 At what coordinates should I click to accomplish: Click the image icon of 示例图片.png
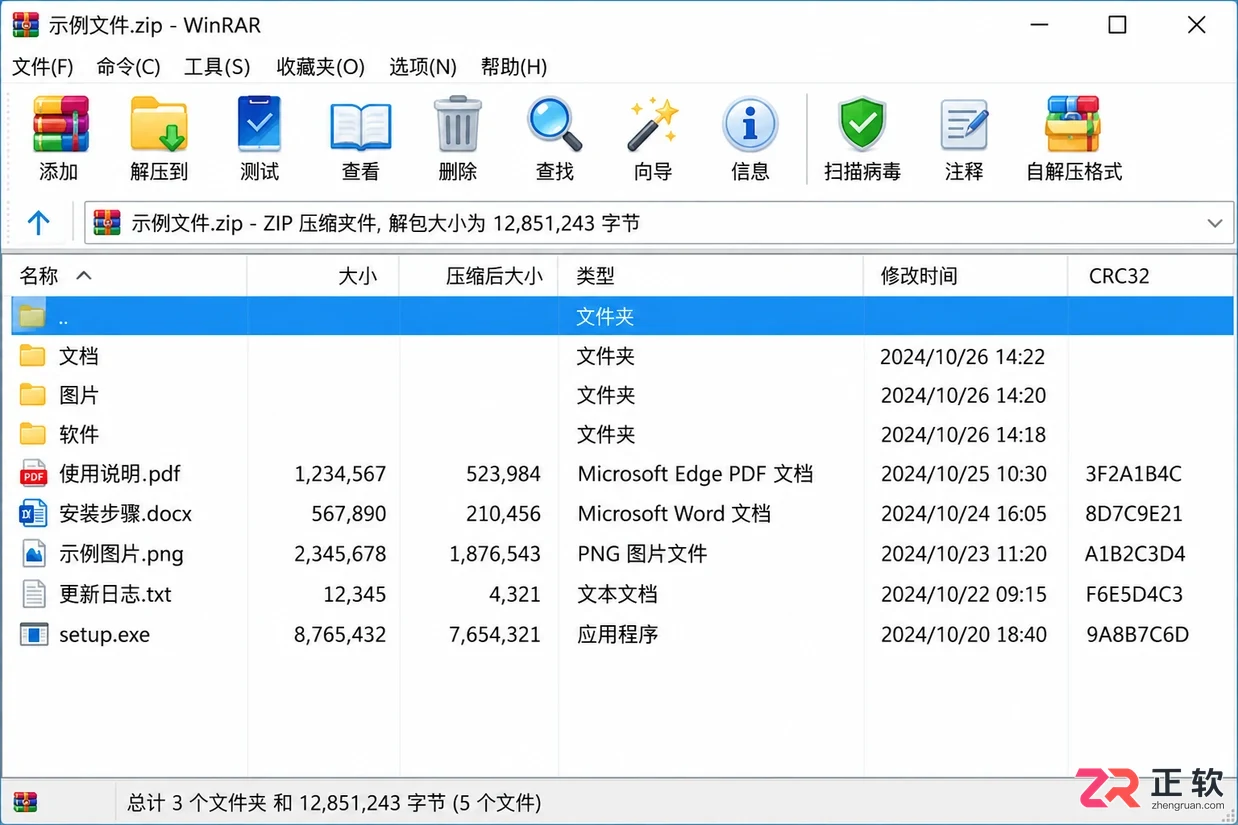33,554
